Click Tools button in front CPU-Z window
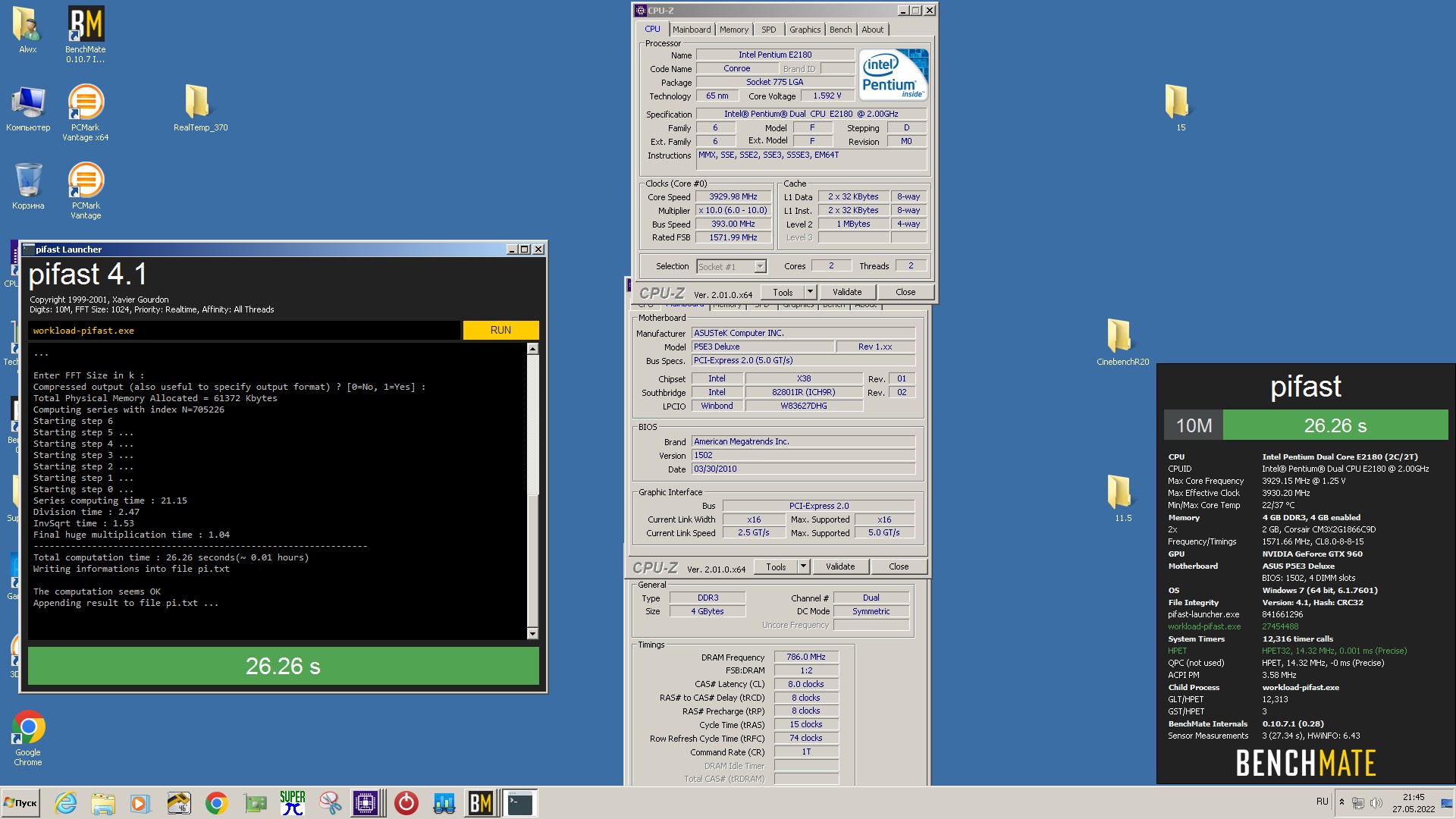 coord(783,292)
